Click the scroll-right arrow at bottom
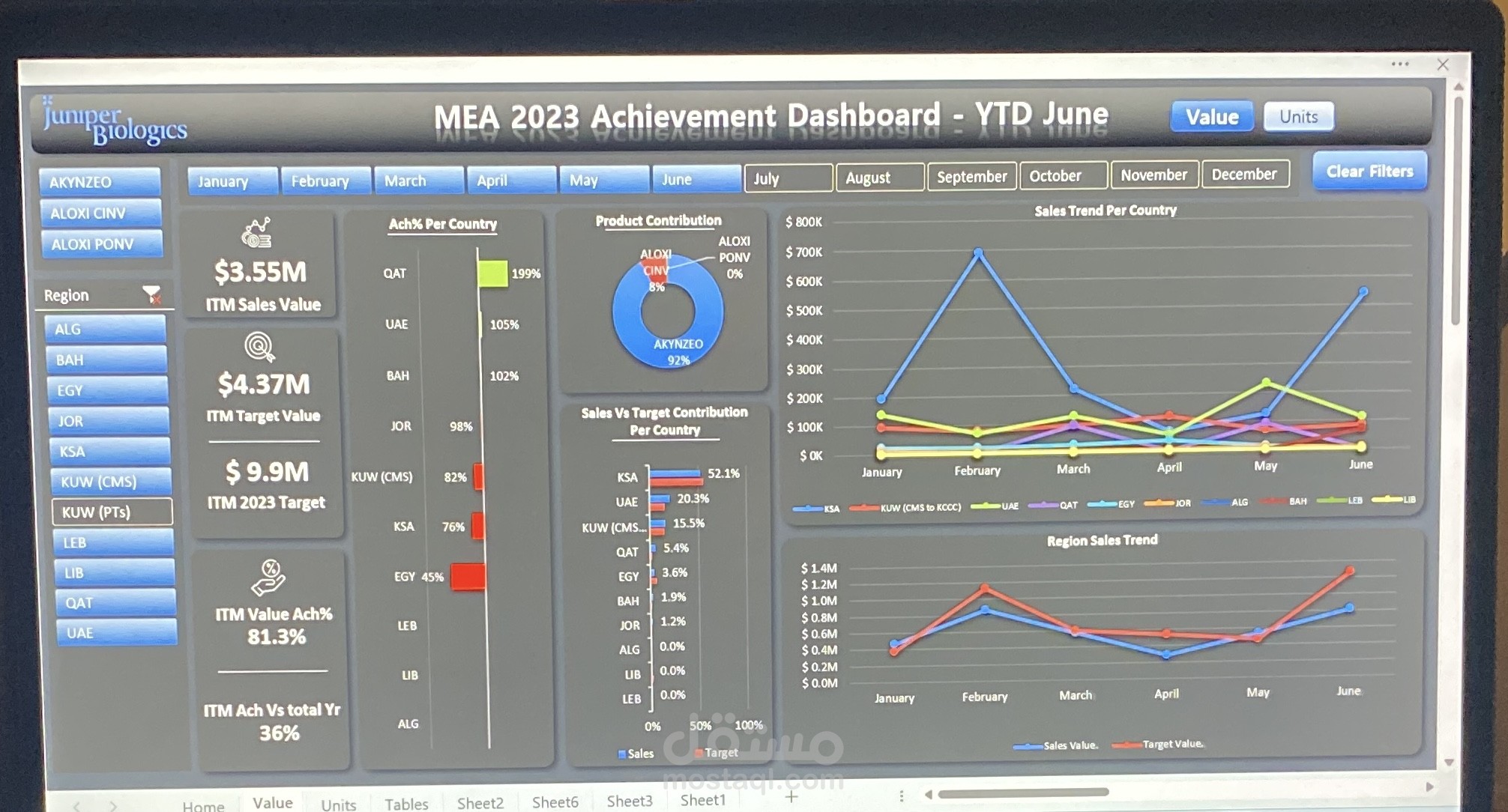The height and width of the screenshot is (812, 1508). [1429, 787]
